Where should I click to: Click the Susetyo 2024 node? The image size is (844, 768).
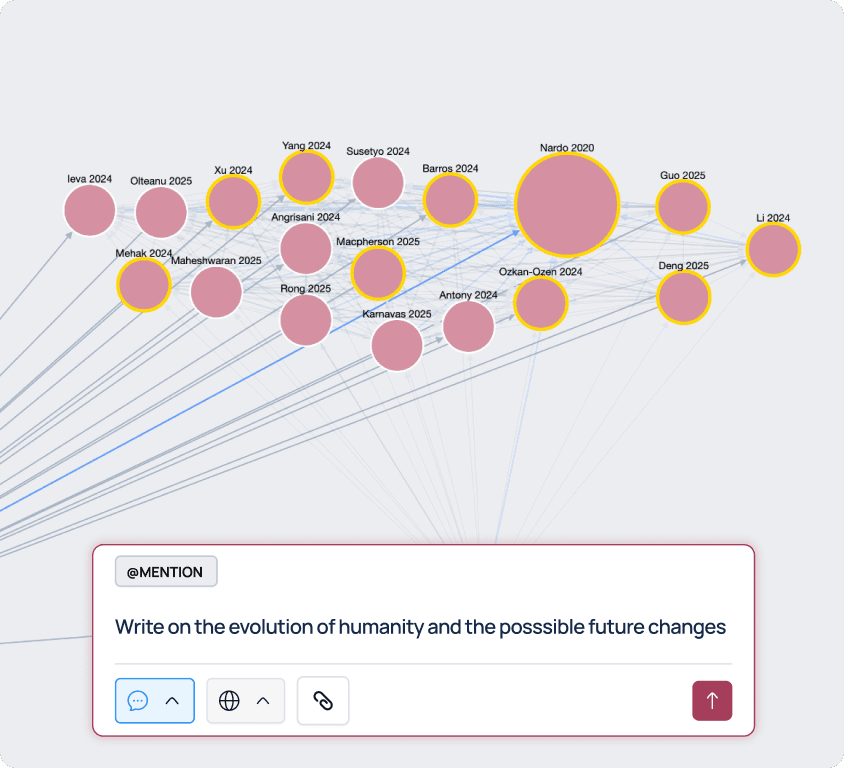(378, 183)
